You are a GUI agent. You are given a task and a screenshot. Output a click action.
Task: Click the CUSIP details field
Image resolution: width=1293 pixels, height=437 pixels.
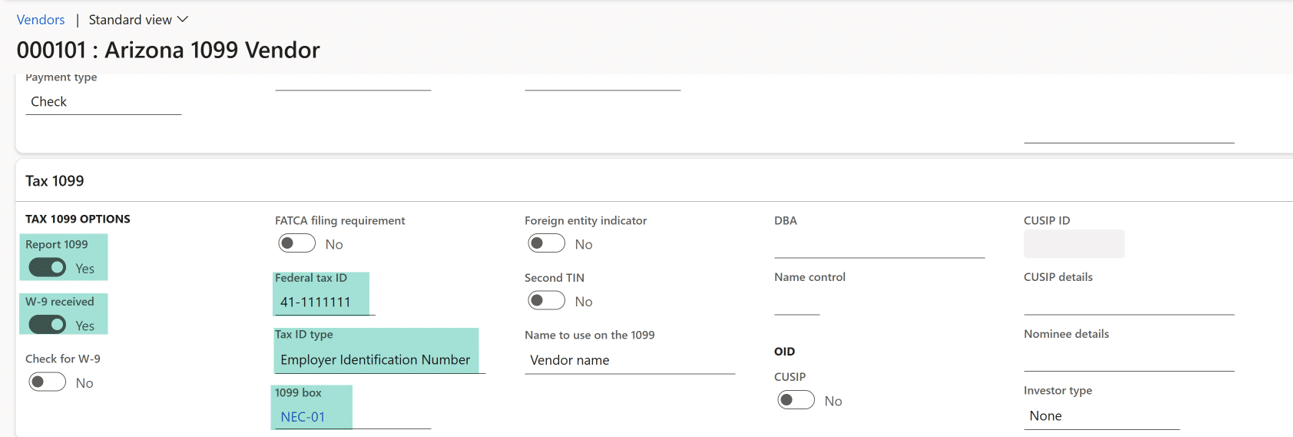pyautogui.click(x=1128, y=302)
